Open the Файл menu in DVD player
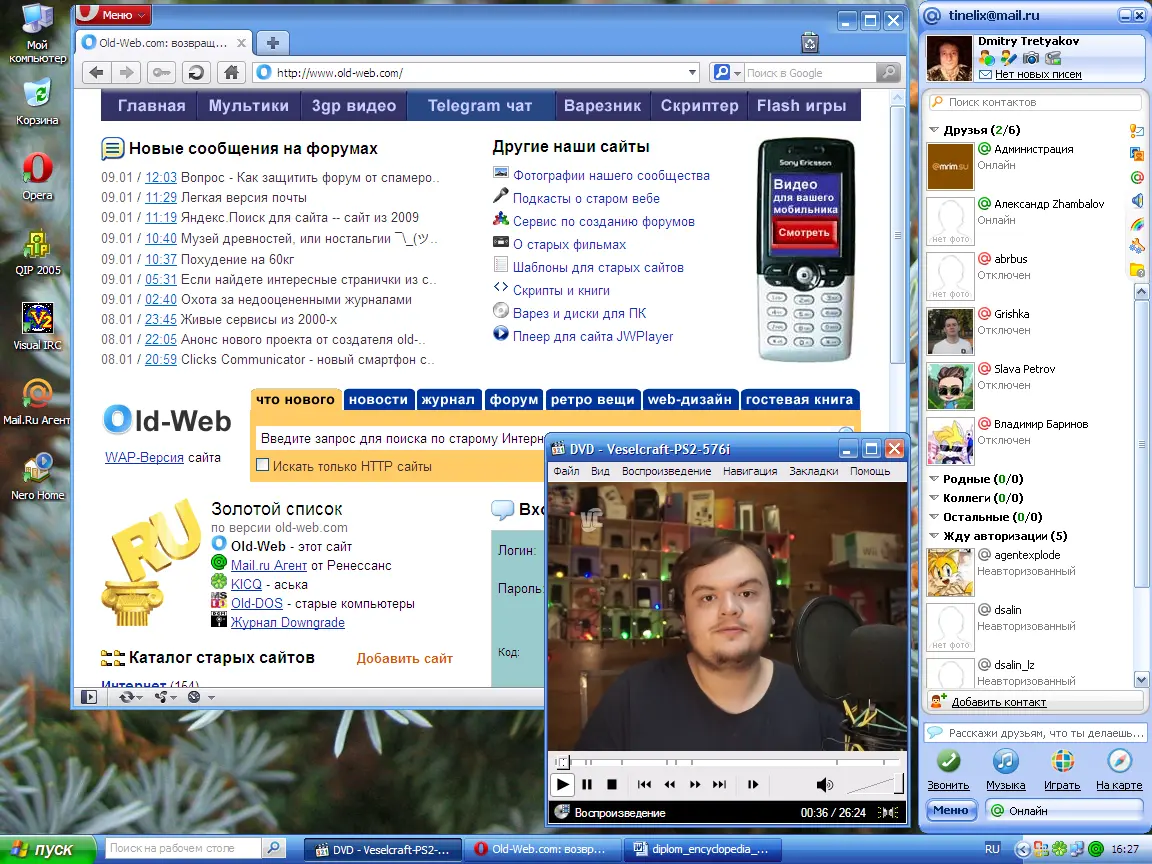 [x=566, y=471]
